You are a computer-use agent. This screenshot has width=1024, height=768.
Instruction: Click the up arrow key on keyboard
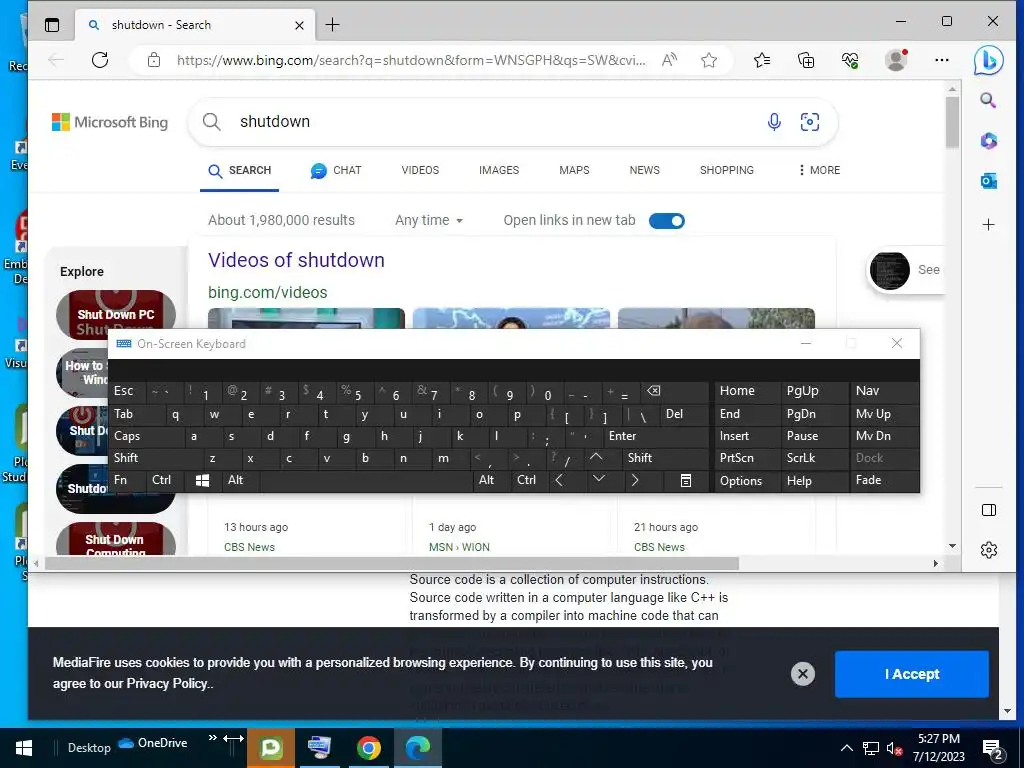coord(596,457)
